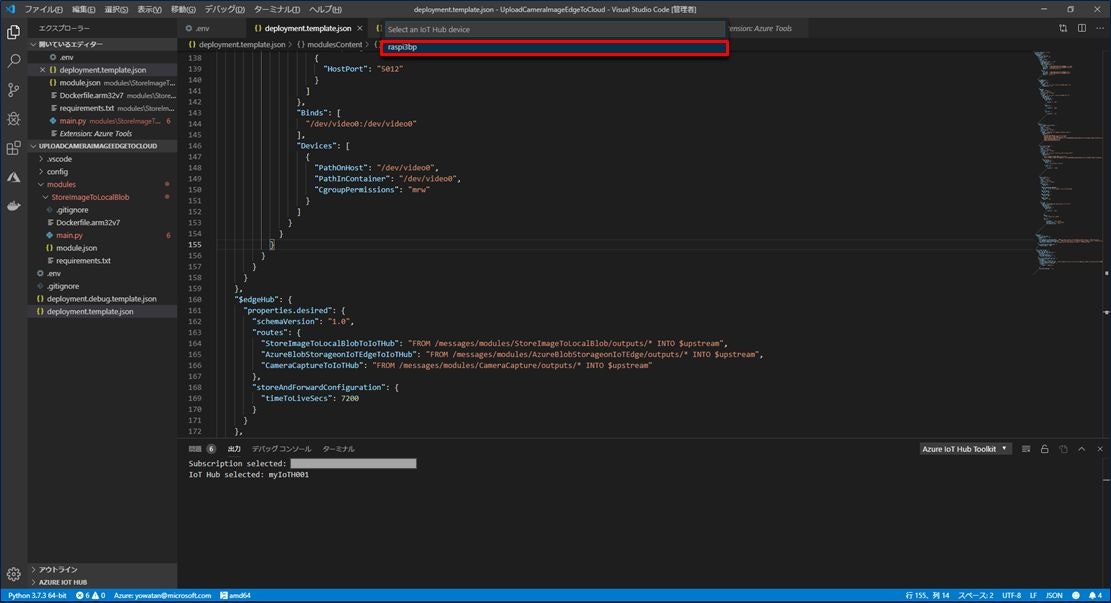The height and width of the screenshot is (603, 1111).
Task: Open the Debug view in the activity bar
Action: [13, 118]
